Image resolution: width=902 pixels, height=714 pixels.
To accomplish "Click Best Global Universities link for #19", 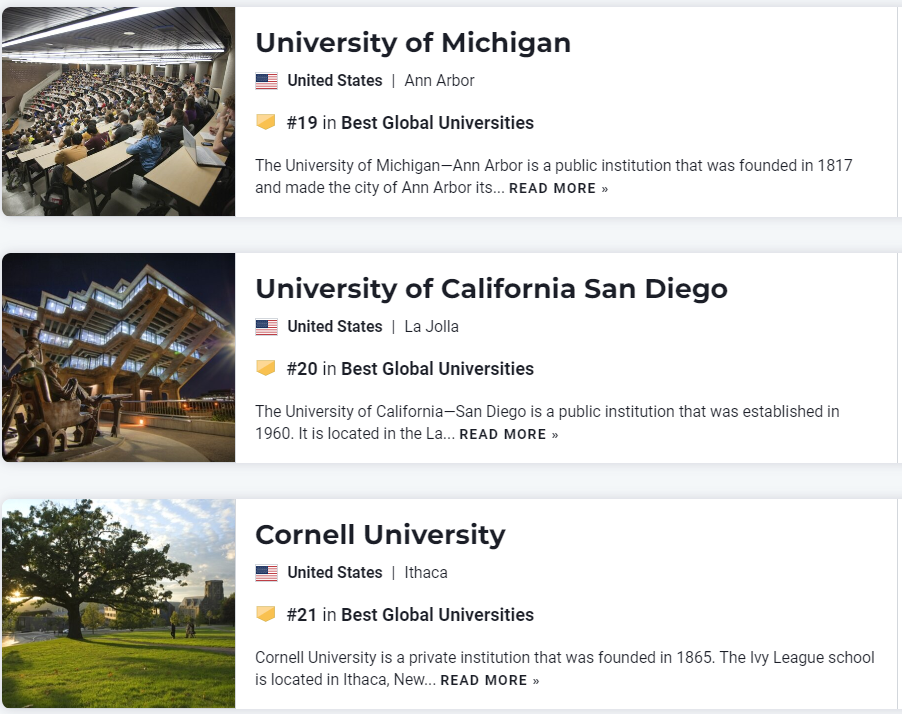I will [437, 123].
